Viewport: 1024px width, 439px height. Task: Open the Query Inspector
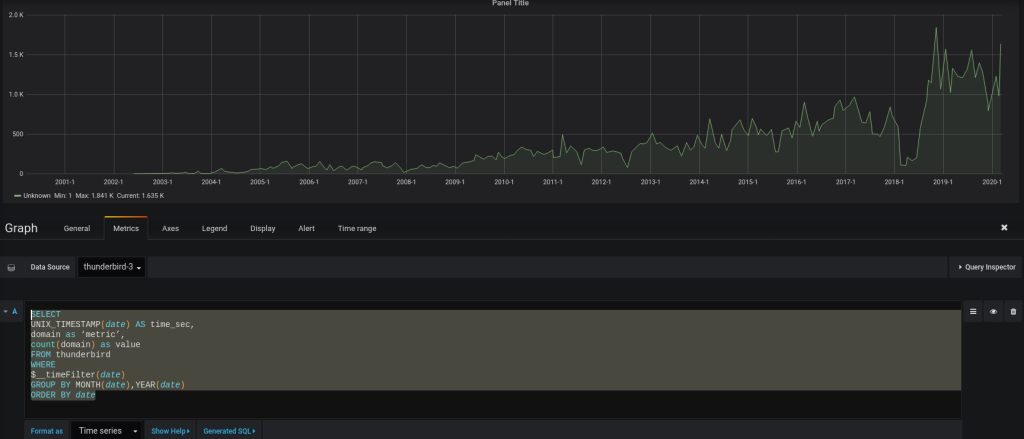[985, 268]
